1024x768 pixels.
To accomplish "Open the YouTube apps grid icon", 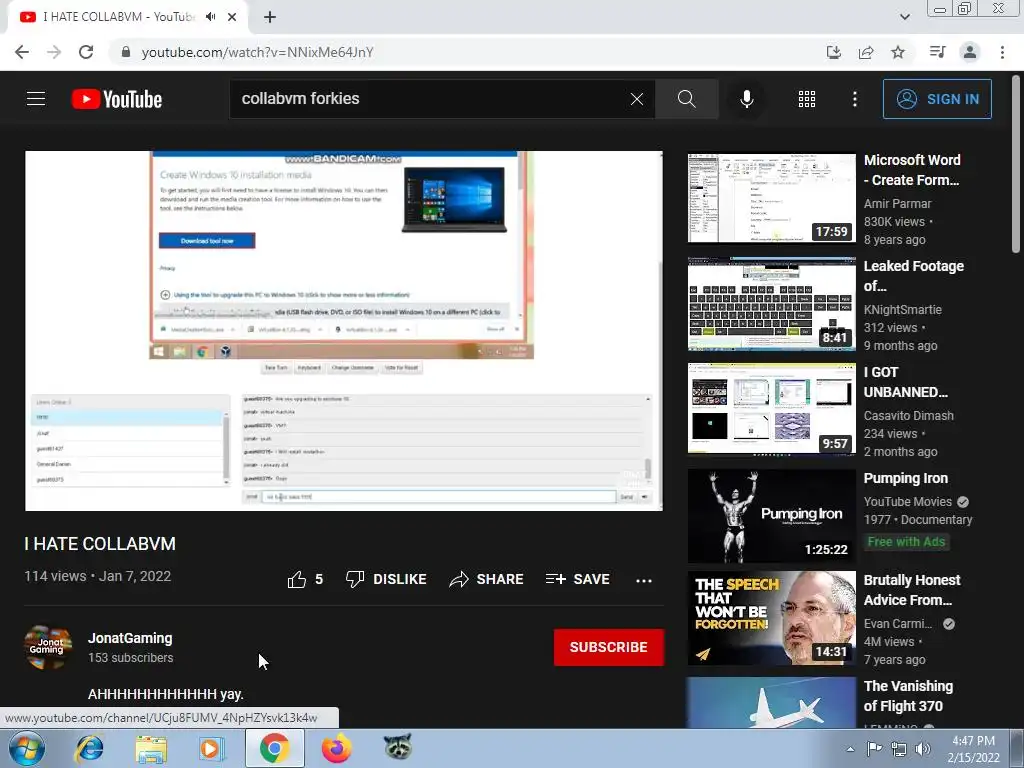I will (807, 99).
